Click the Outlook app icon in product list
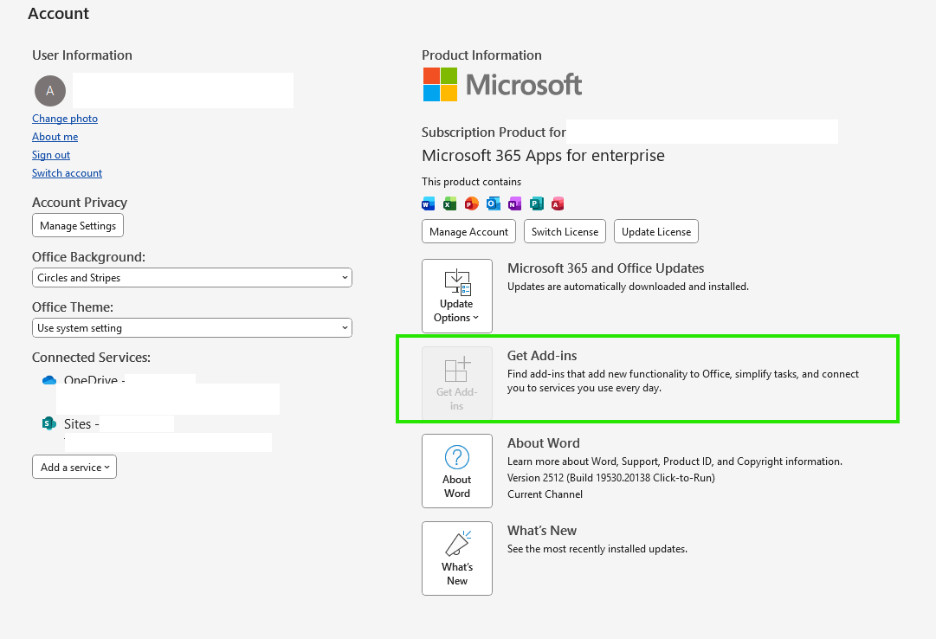This screenshot has width=936, height=639. (x=493, y=204)
